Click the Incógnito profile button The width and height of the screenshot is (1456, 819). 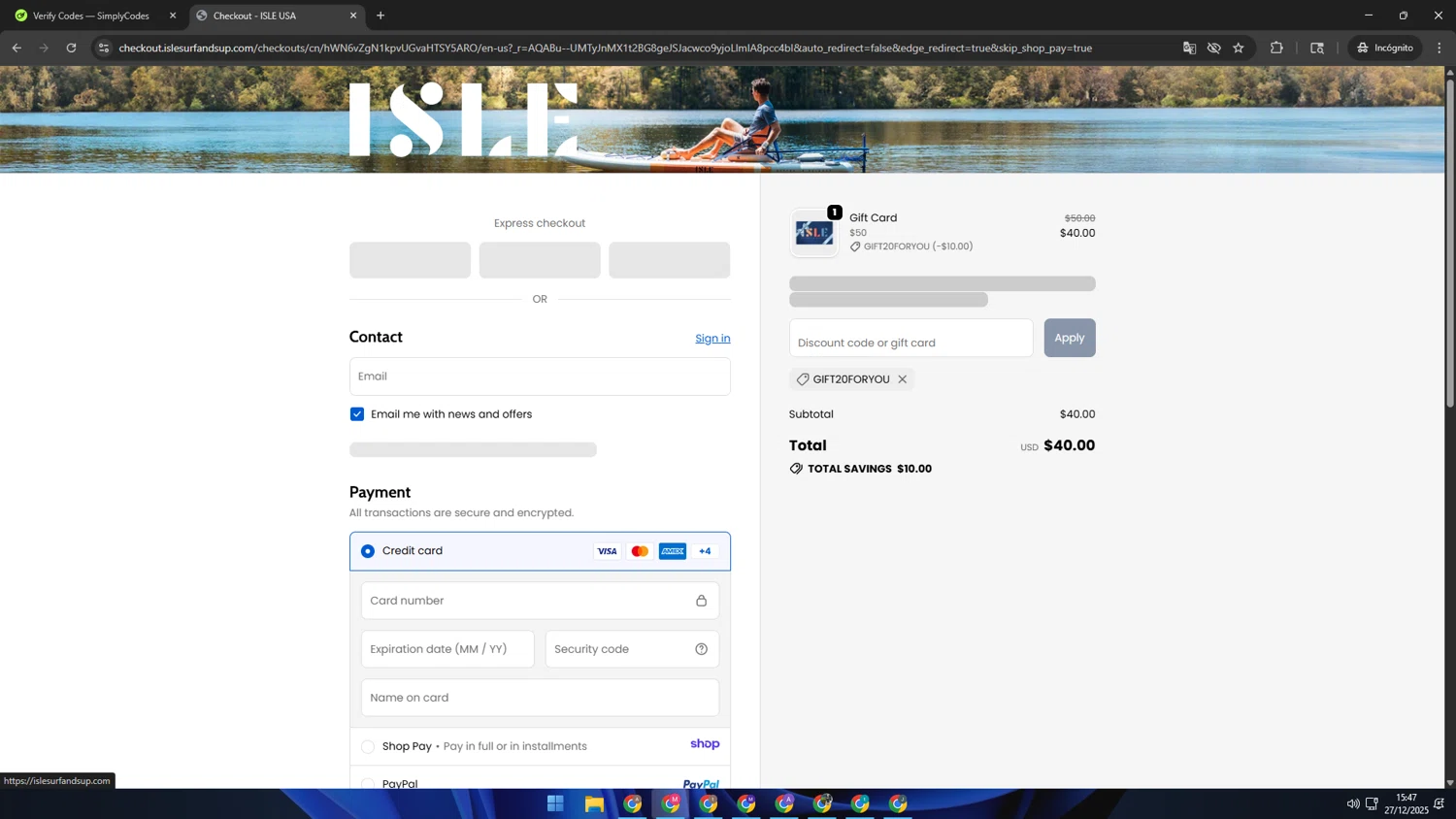pyautogui.click(x=1386, y=48)
